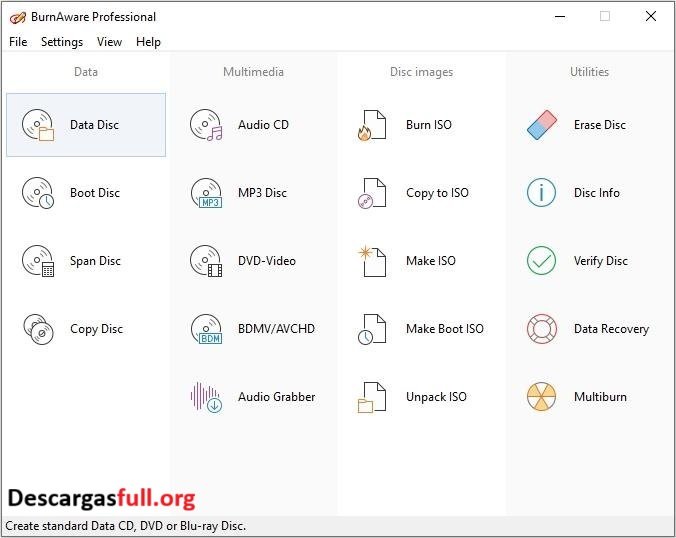Click the Burn ISO flame icon
The image size is (676, 538).
(x=372, y=125)
